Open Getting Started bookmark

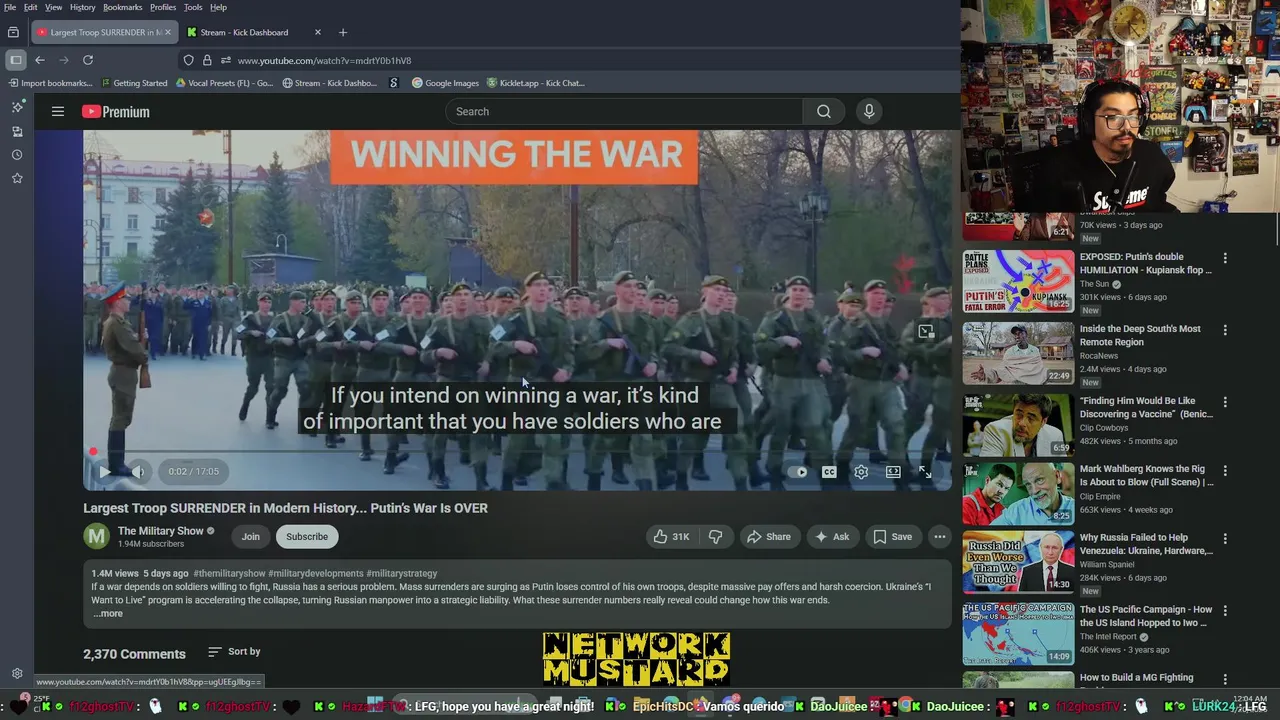133,83
